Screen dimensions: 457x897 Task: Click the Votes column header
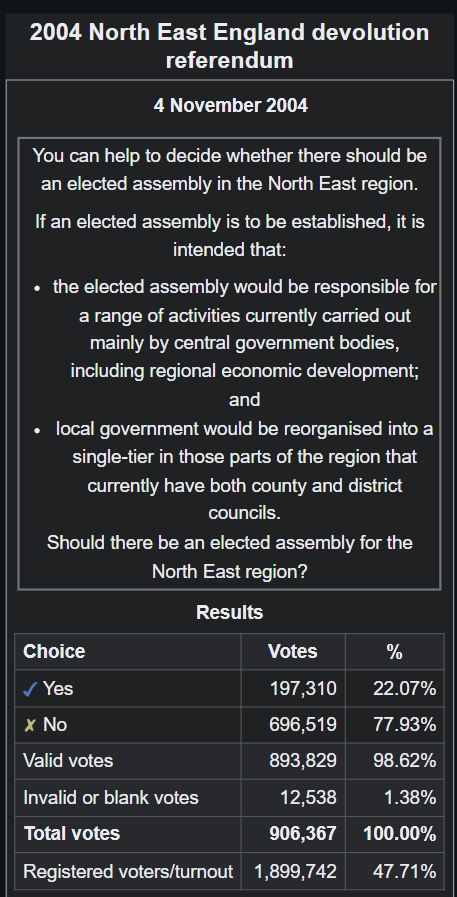pyautogui.click(x=293, y=651)
